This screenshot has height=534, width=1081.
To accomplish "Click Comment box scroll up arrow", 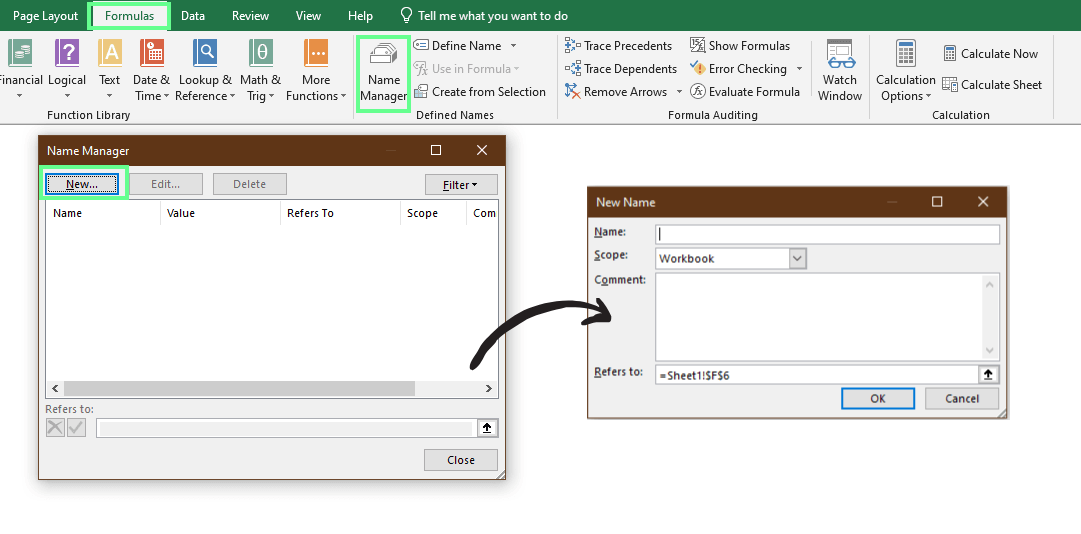I will point(990,283).
